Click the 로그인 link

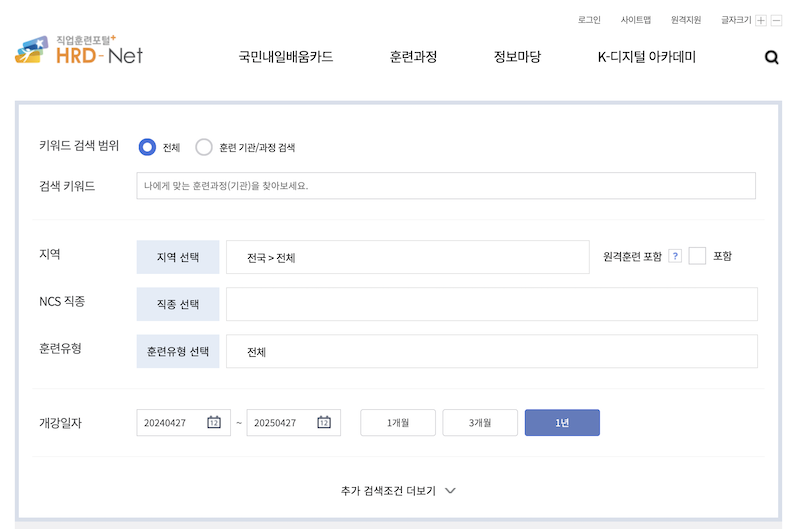[x=589, y=20]
